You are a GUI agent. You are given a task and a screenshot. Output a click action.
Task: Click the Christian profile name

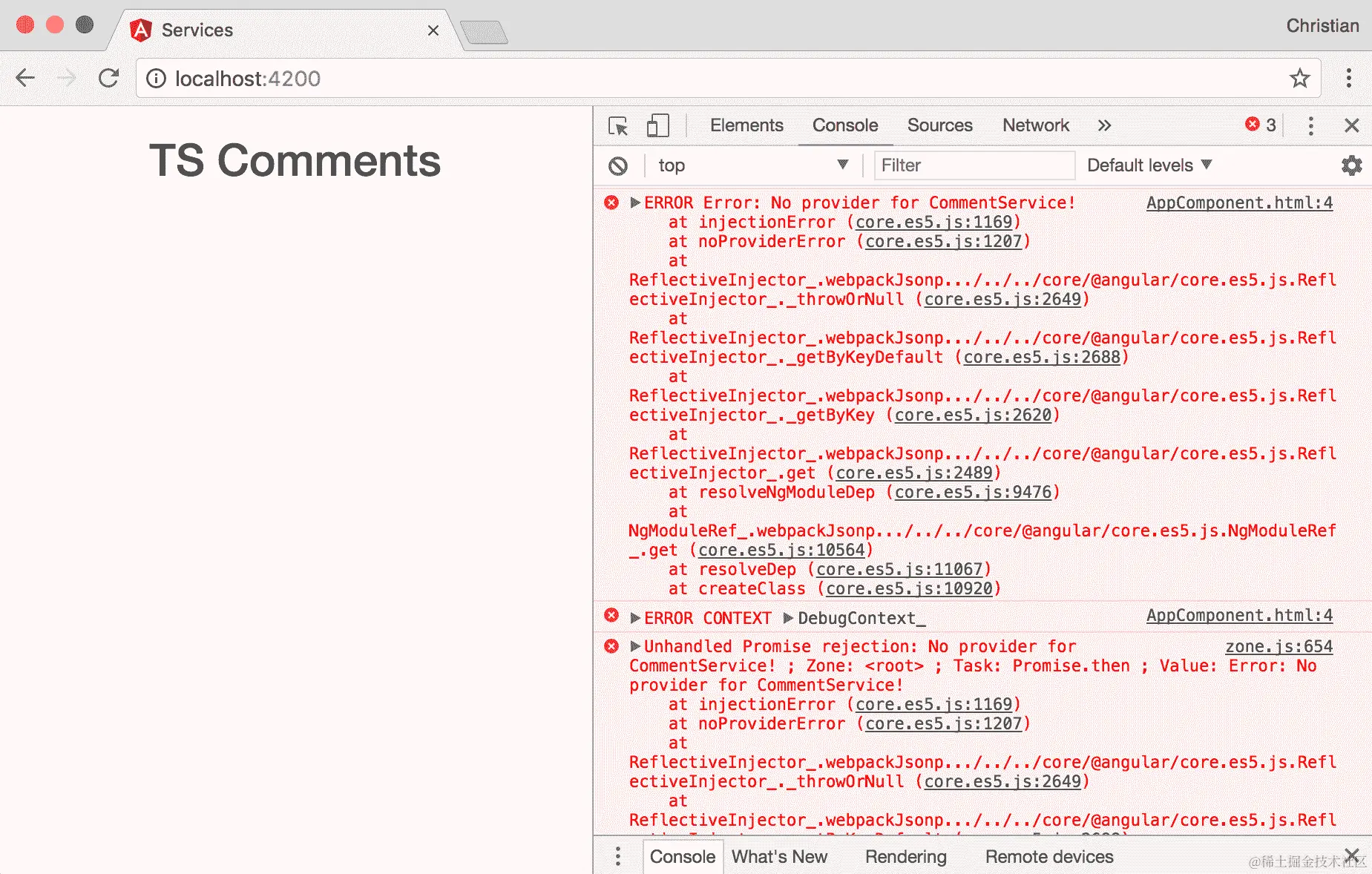pos(1322,26)
